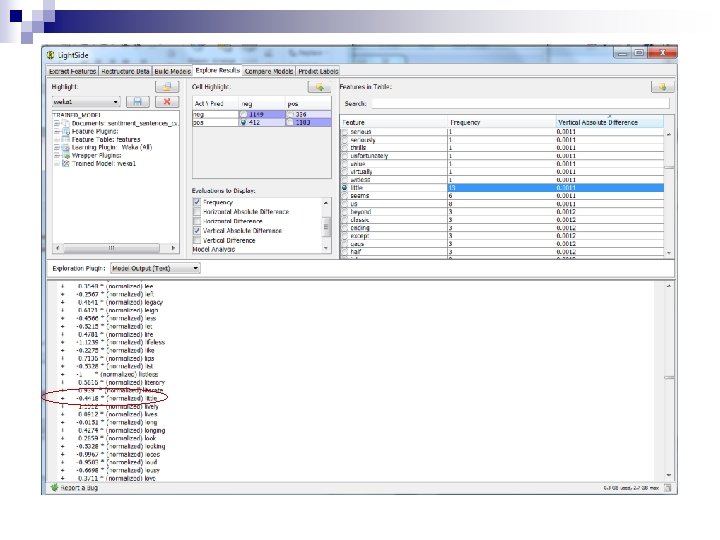Select the pos/neg cell radio showing 412
The width and height of the screenshot is (720, 540).
coord(243,123)
